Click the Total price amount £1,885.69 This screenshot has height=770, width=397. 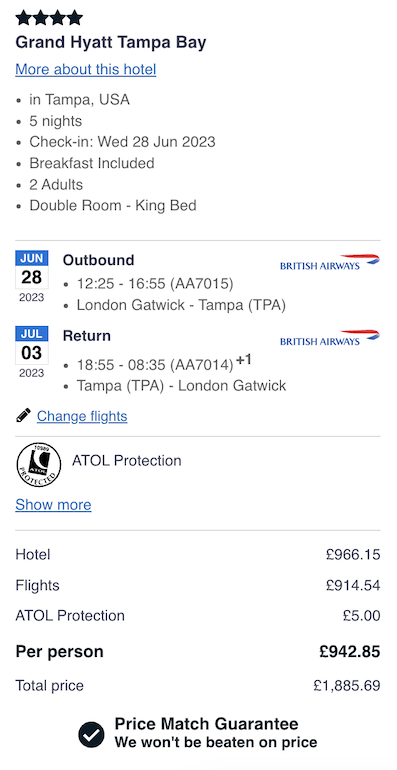click(x=347, y=685)
